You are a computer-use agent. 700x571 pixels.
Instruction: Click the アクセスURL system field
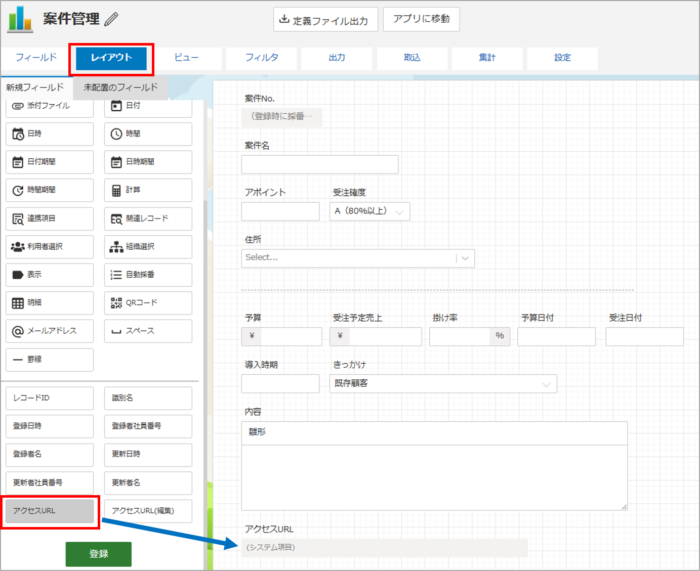[50, 511]
